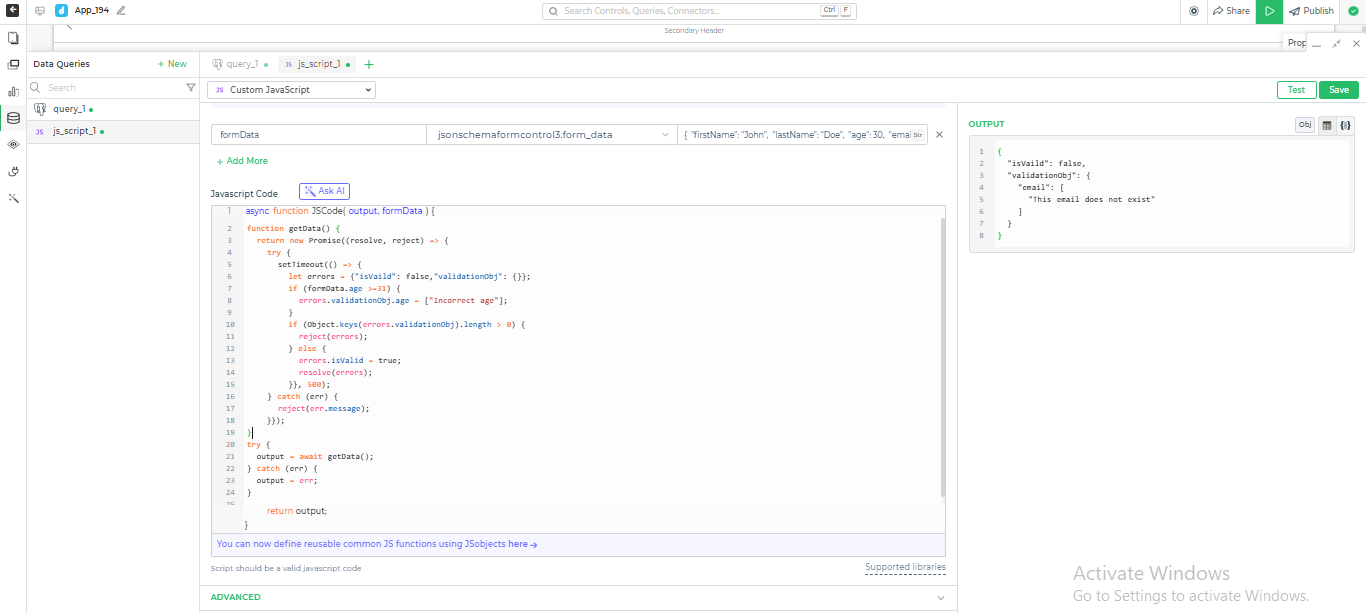
Task: Run app preview with play icon
Action: point(1269,11)
